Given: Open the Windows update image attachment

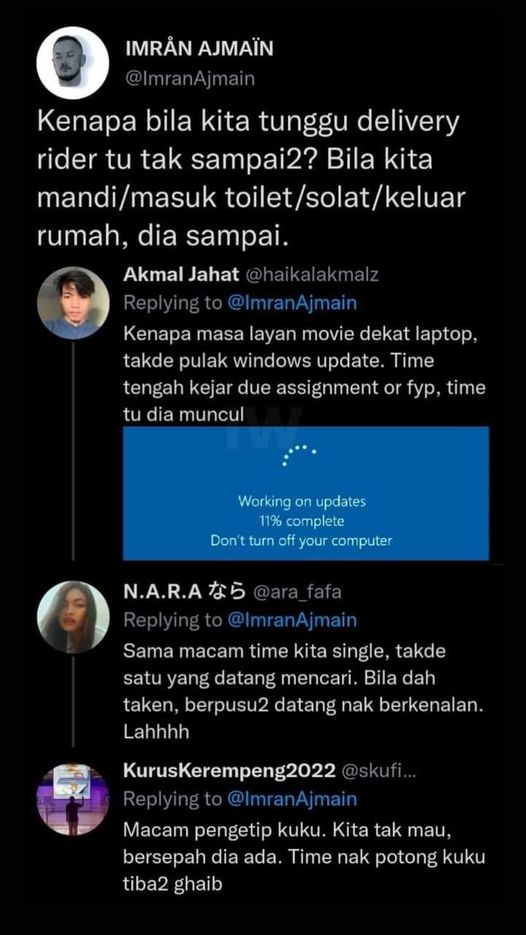Looking at the screenshot, I should point(306,493).
